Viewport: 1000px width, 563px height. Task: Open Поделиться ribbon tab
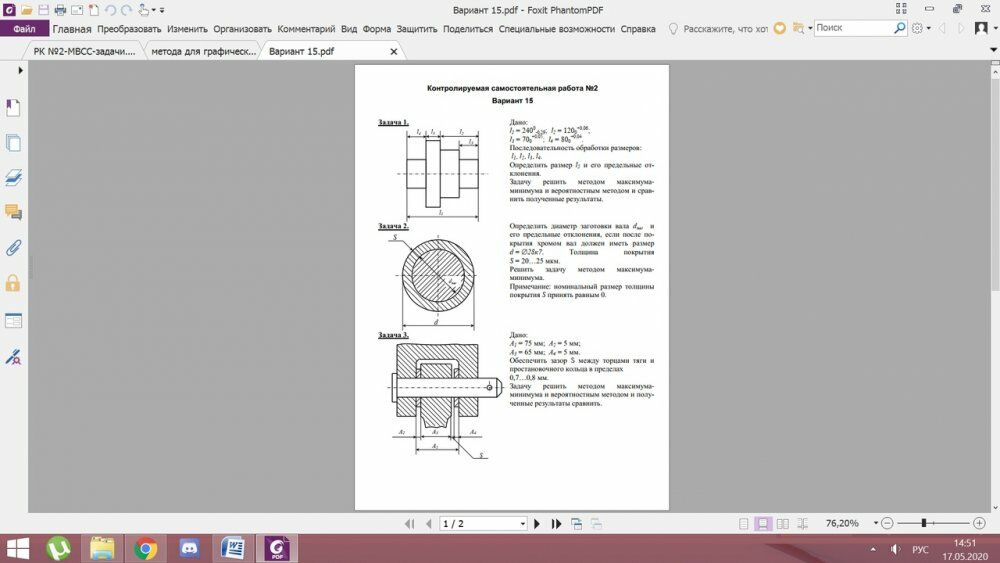coord(467,29)
